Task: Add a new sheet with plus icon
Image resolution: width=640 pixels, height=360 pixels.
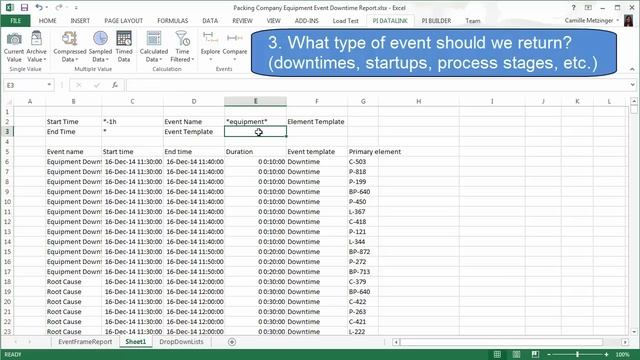Action: 232,342
